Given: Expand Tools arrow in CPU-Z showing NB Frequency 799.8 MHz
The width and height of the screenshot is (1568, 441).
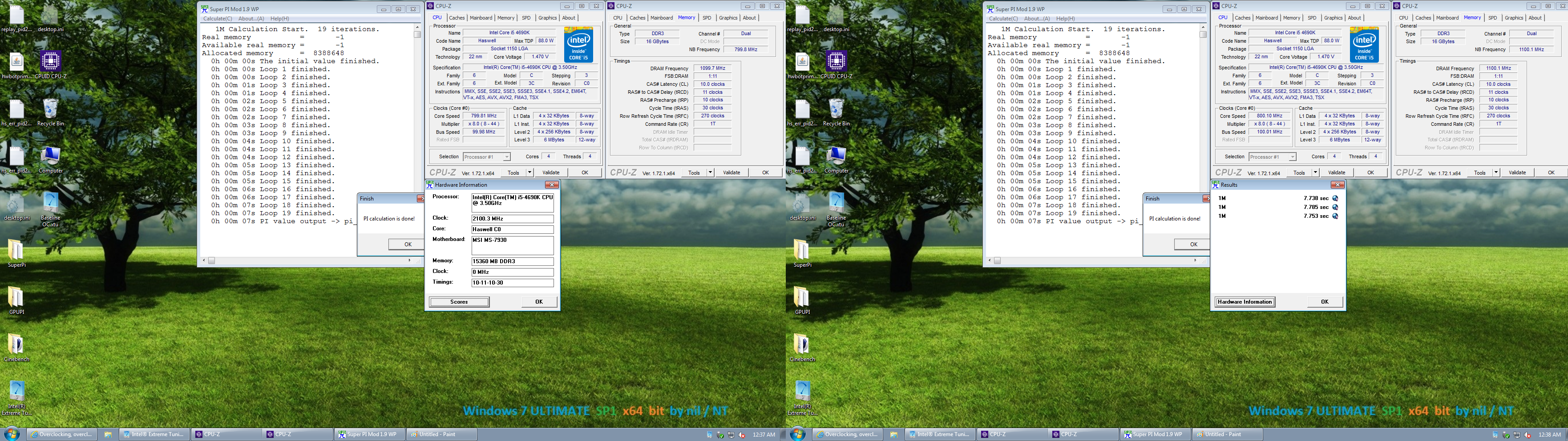Looking at the screenshot, I should click(x=710, y=173).
